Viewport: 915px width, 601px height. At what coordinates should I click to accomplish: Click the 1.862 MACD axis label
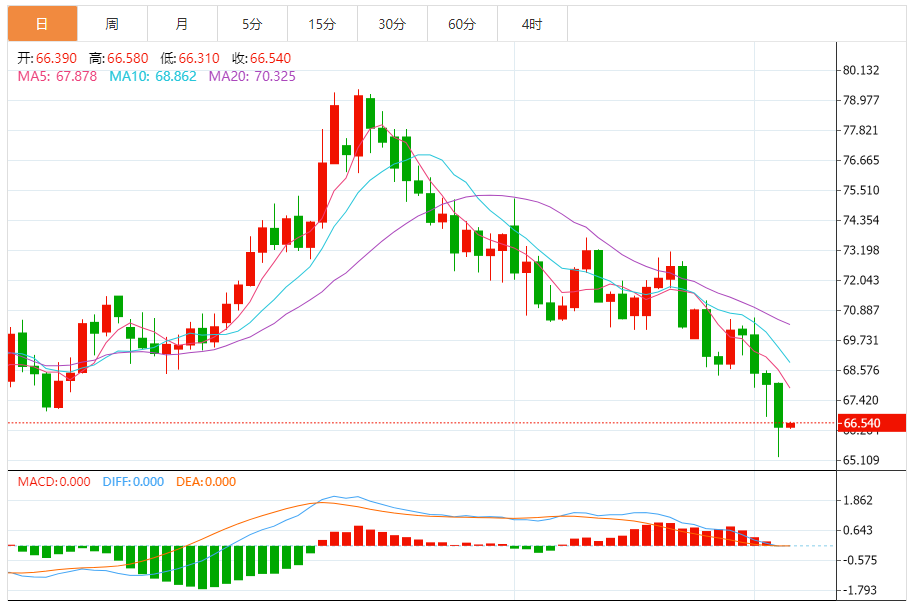point(858,501)
